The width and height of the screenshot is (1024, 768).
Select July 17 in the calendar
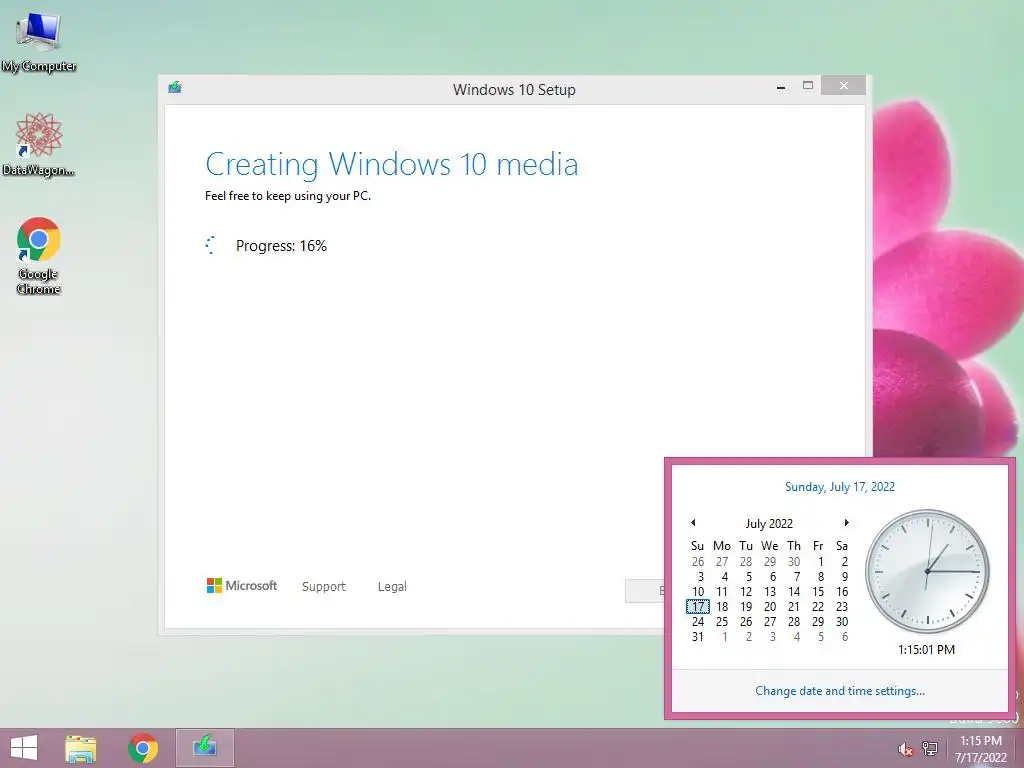coord(697,607)
